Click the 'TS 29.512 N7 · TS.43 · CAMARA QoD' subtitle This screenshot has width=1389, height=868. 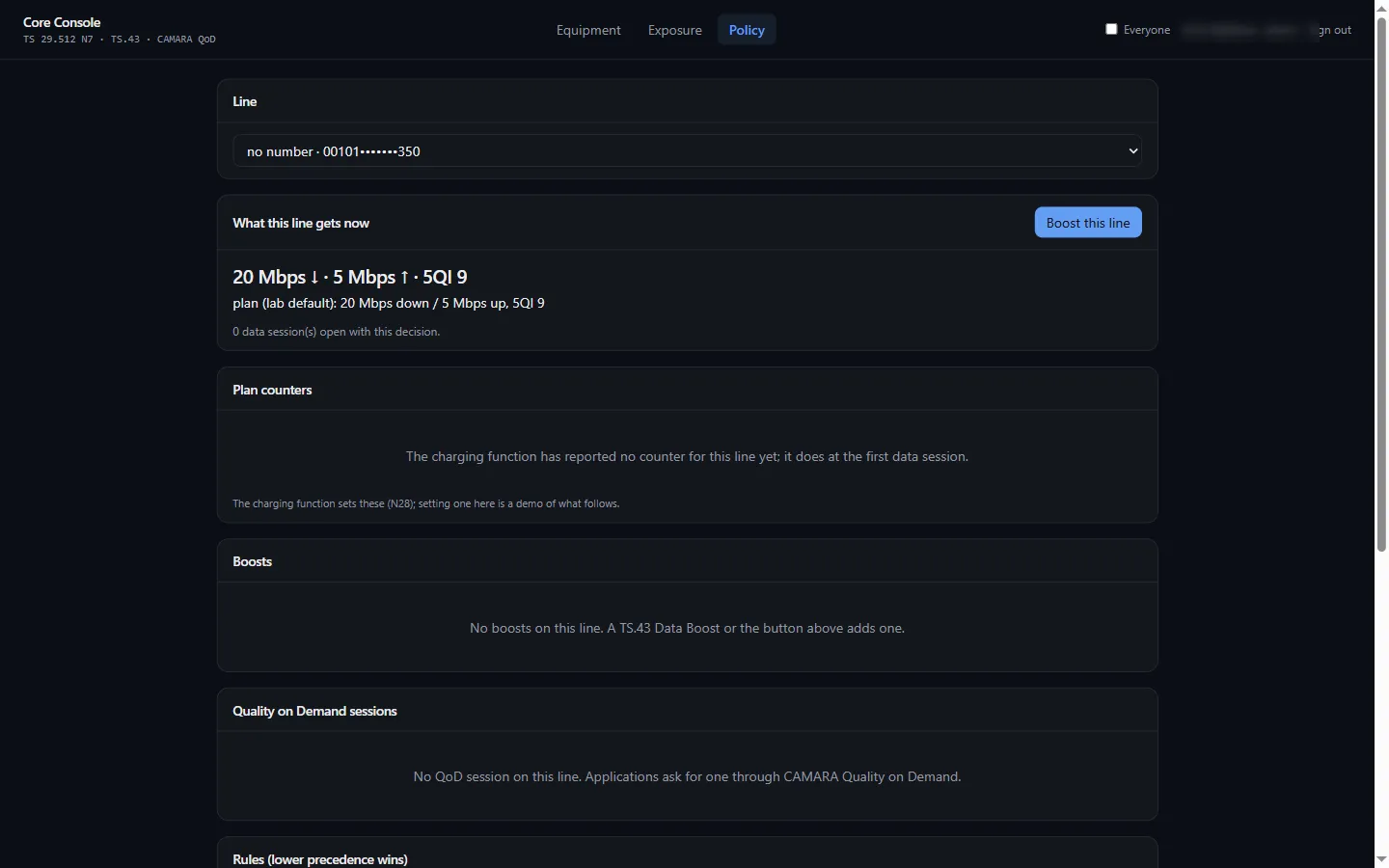coord(120,40)
